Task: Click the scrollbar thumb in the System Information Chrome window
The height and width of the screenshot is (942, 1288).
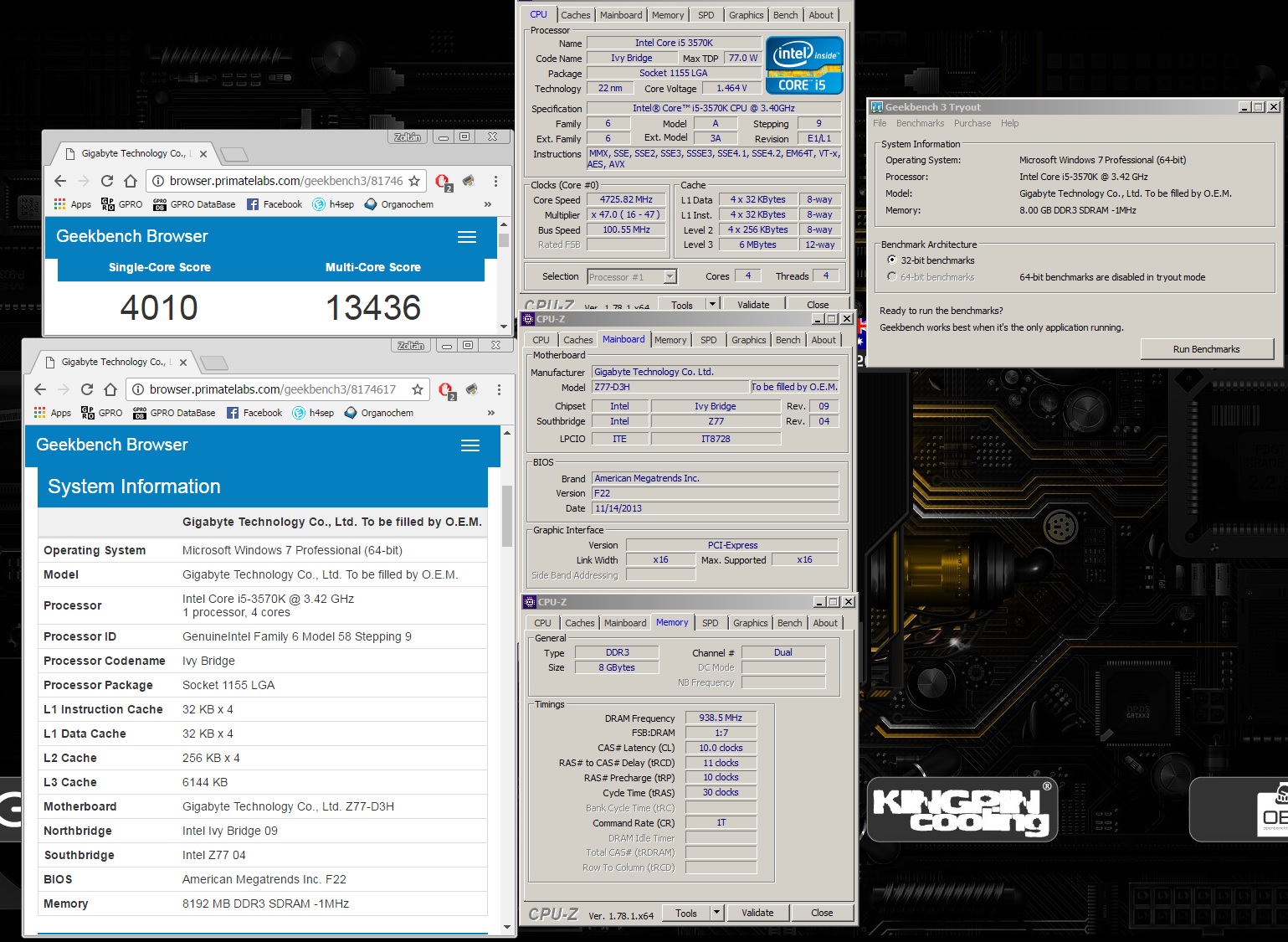Action: click(x=506, y=515)
